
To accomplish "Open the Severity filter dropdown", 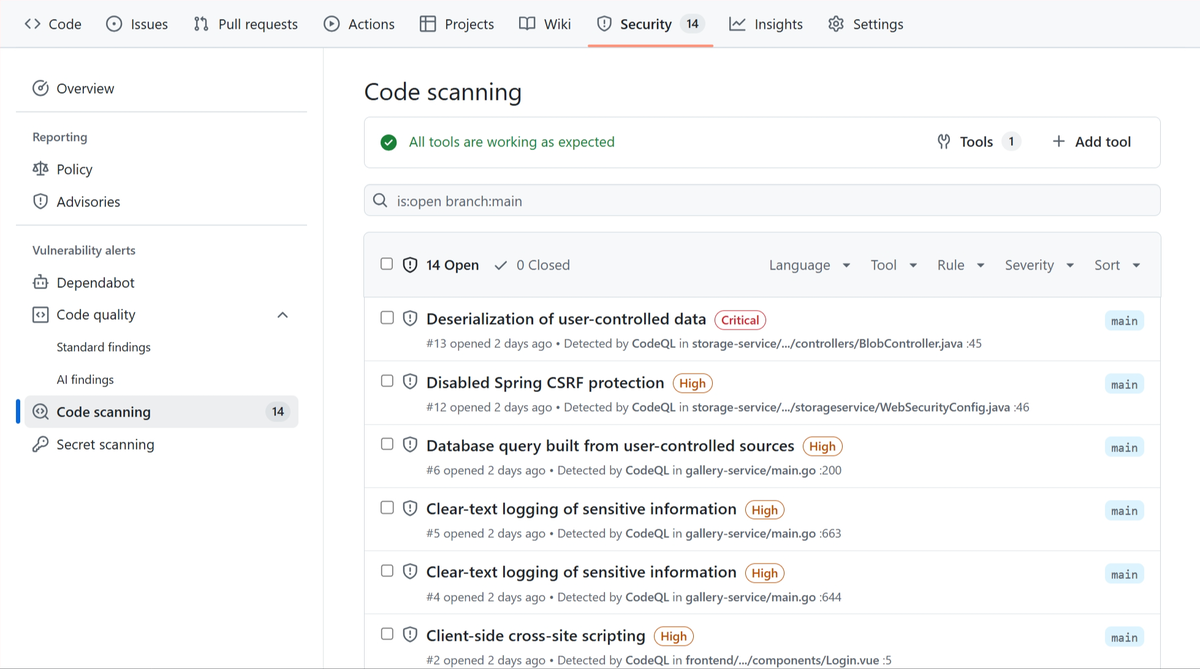I will 1039,265.
